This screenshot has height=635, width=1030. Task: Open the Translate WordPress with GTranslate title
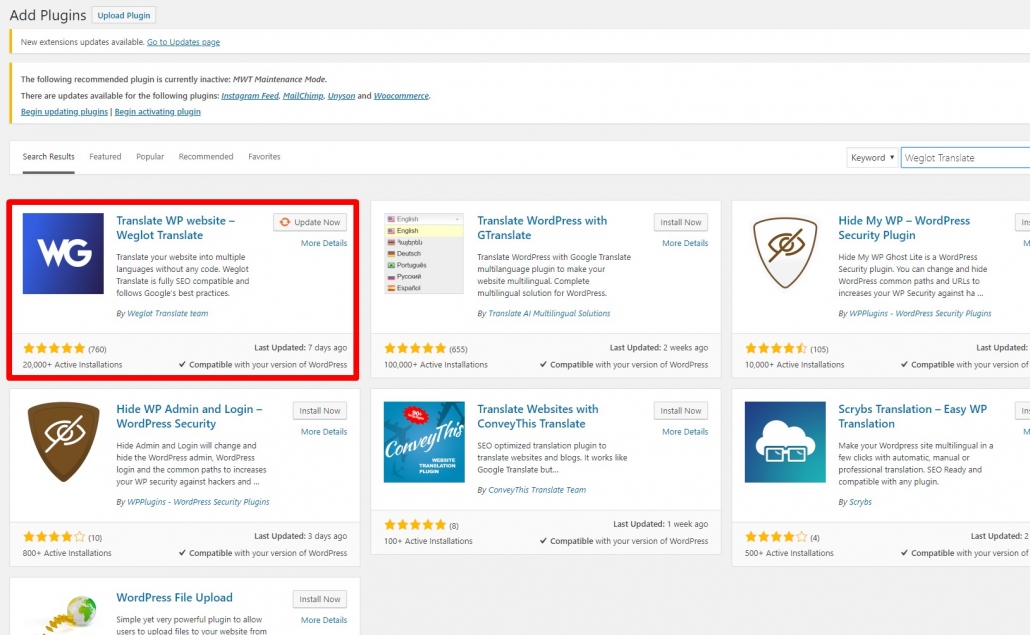542,228
